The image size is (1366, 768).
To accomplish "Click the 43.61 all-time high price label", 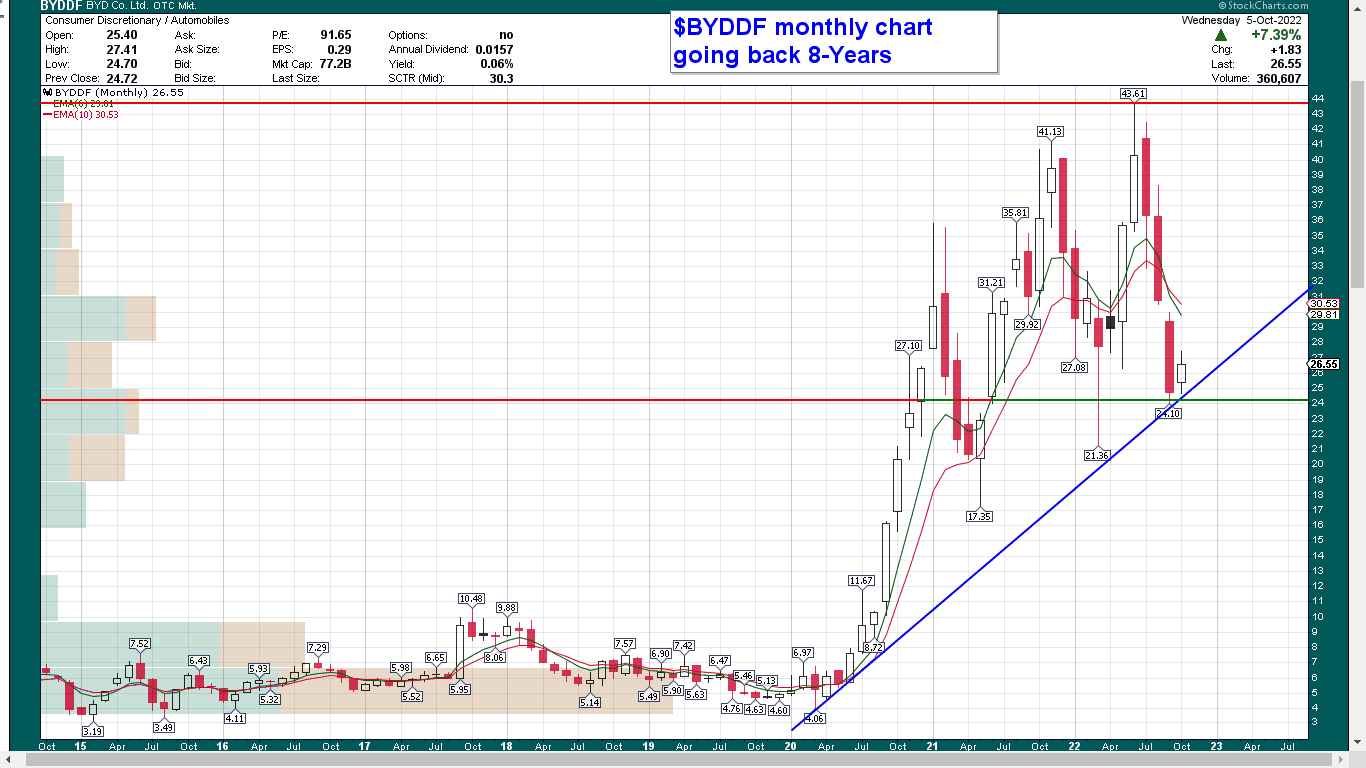I will coord(1134,93).
